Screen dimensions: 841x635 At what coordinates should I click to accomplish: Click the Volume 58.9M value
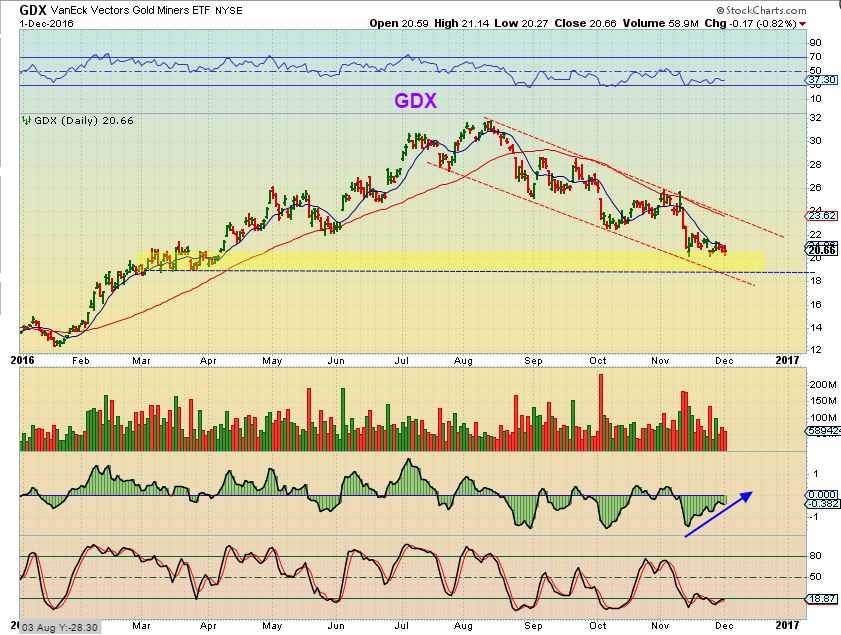coord(661,23)
